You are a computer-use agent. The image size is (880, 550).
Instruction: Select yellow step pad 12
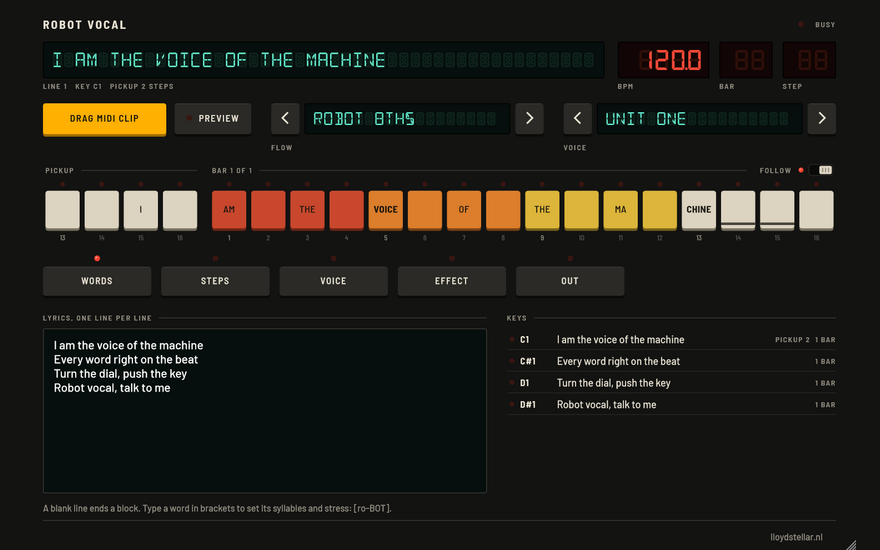(x=659, y=210)
